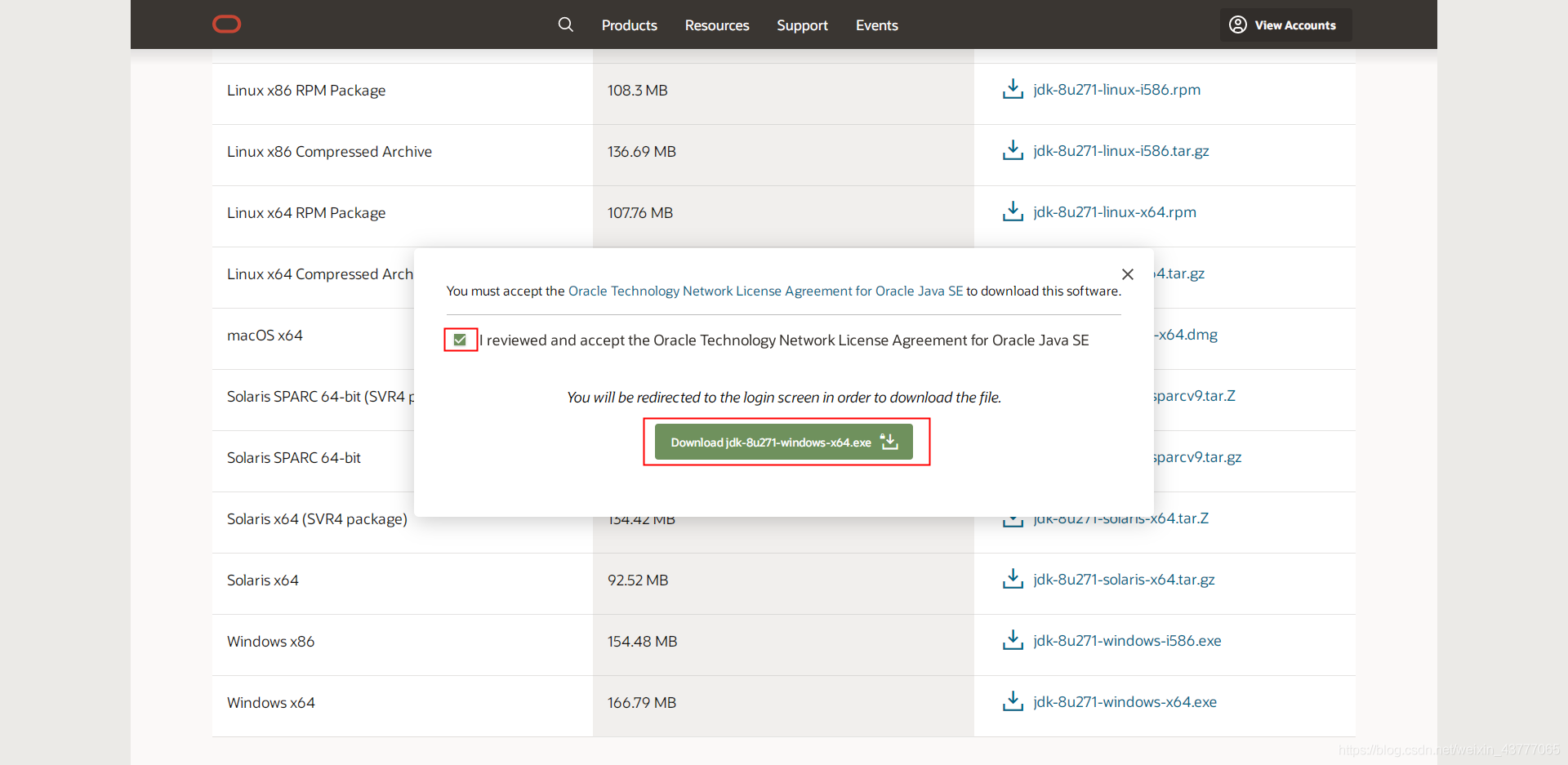
Task: Uncheck the license agreement acceptance checkbox
Action: (460, 340)
